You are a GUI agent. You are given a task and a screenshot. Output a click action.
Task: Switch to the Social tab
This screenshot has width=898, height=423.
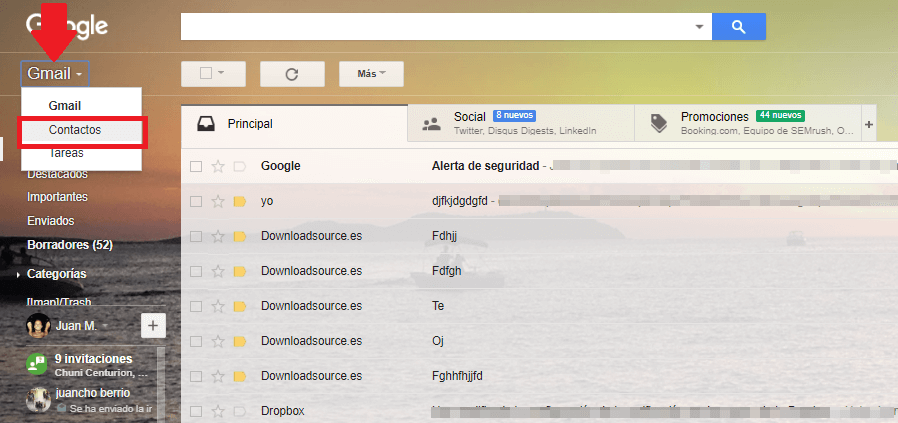coord(521,123)
